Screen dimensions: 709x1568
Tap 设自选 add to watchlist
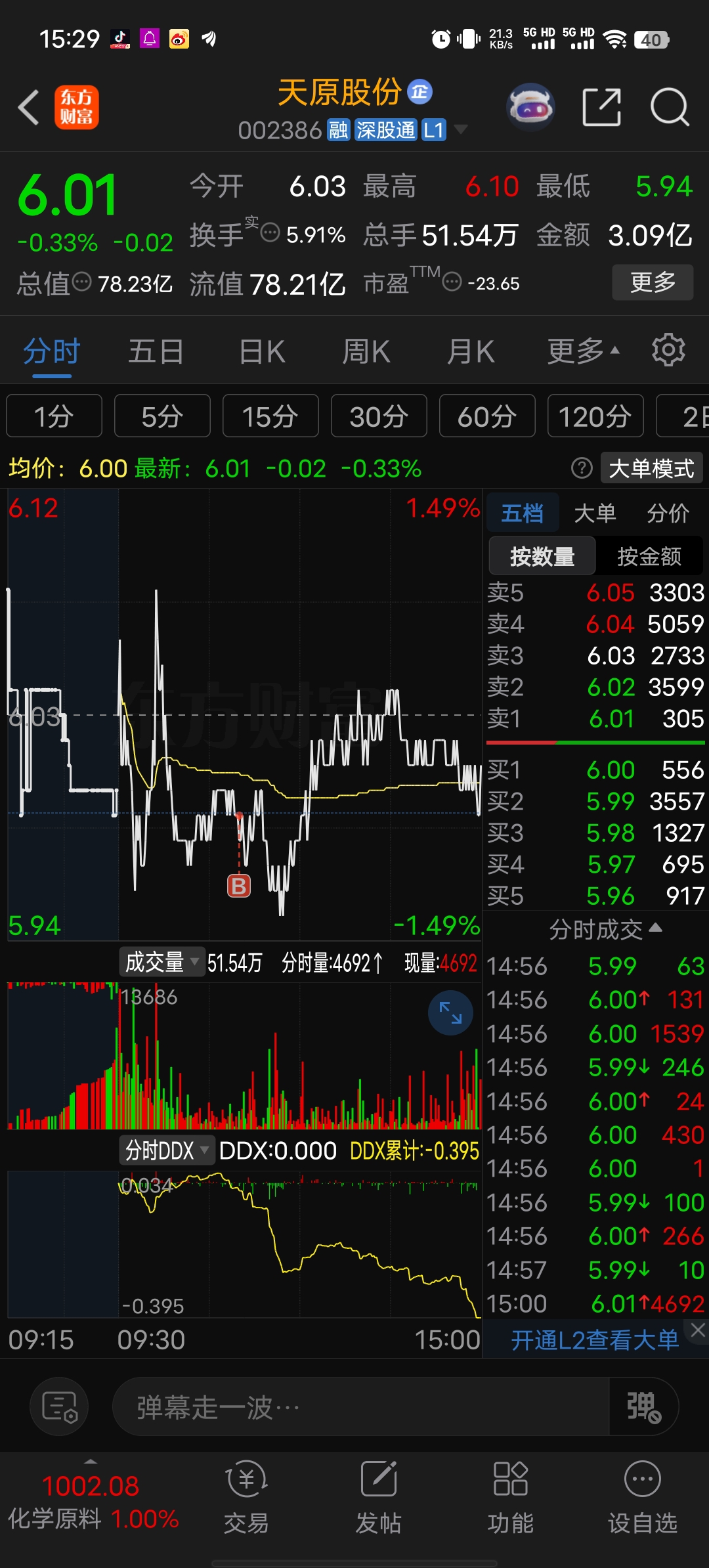pyautogui.click(x=643, y=1498)
